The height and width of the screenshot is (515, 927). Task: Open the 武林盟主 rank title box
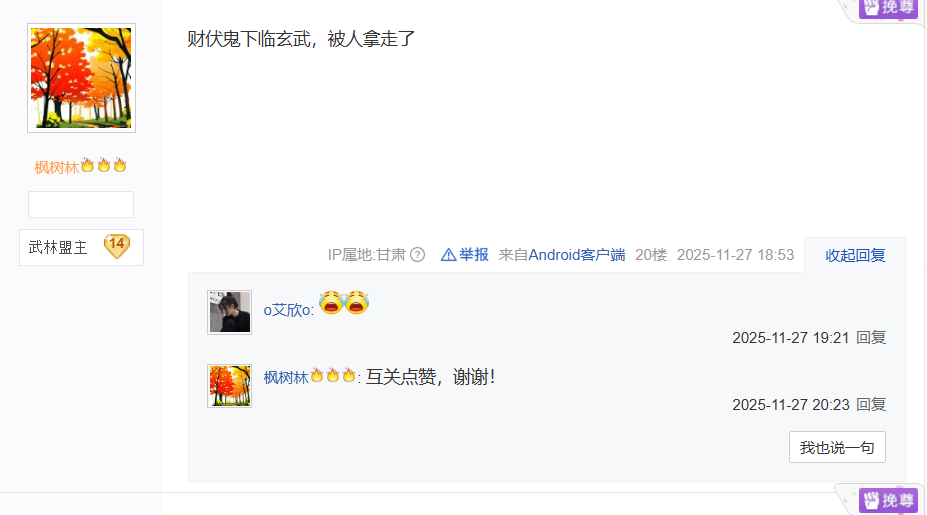tap(82, 247)
